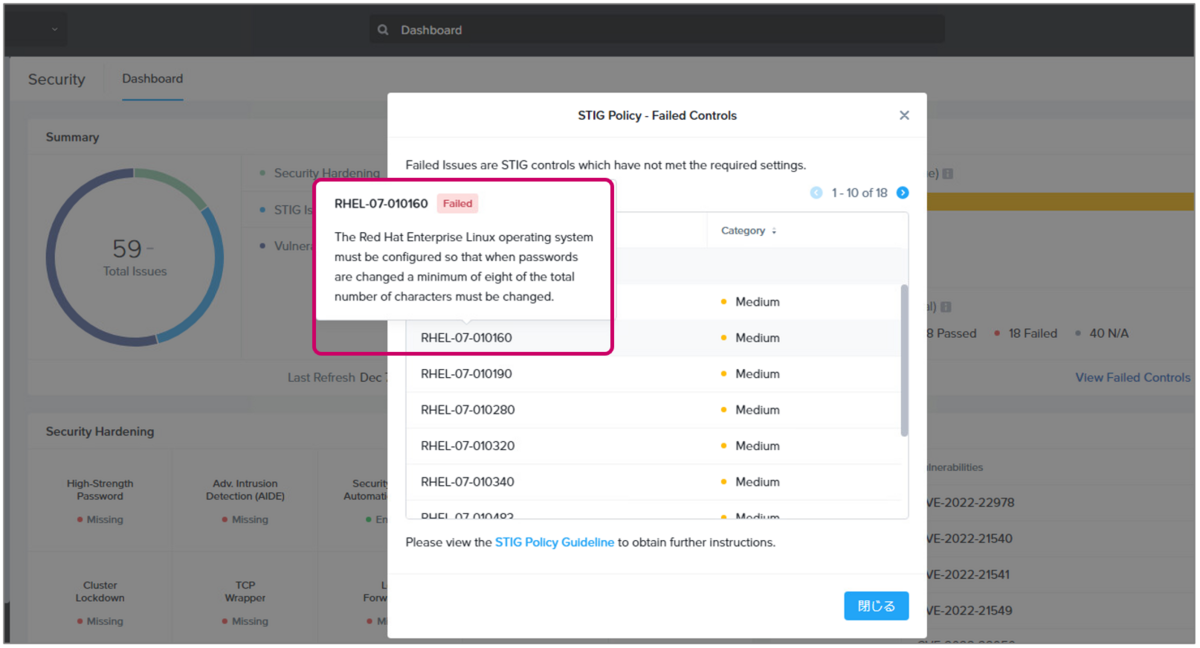
Task: Select row RHEL-07-010190
Action: coord(654,374)
